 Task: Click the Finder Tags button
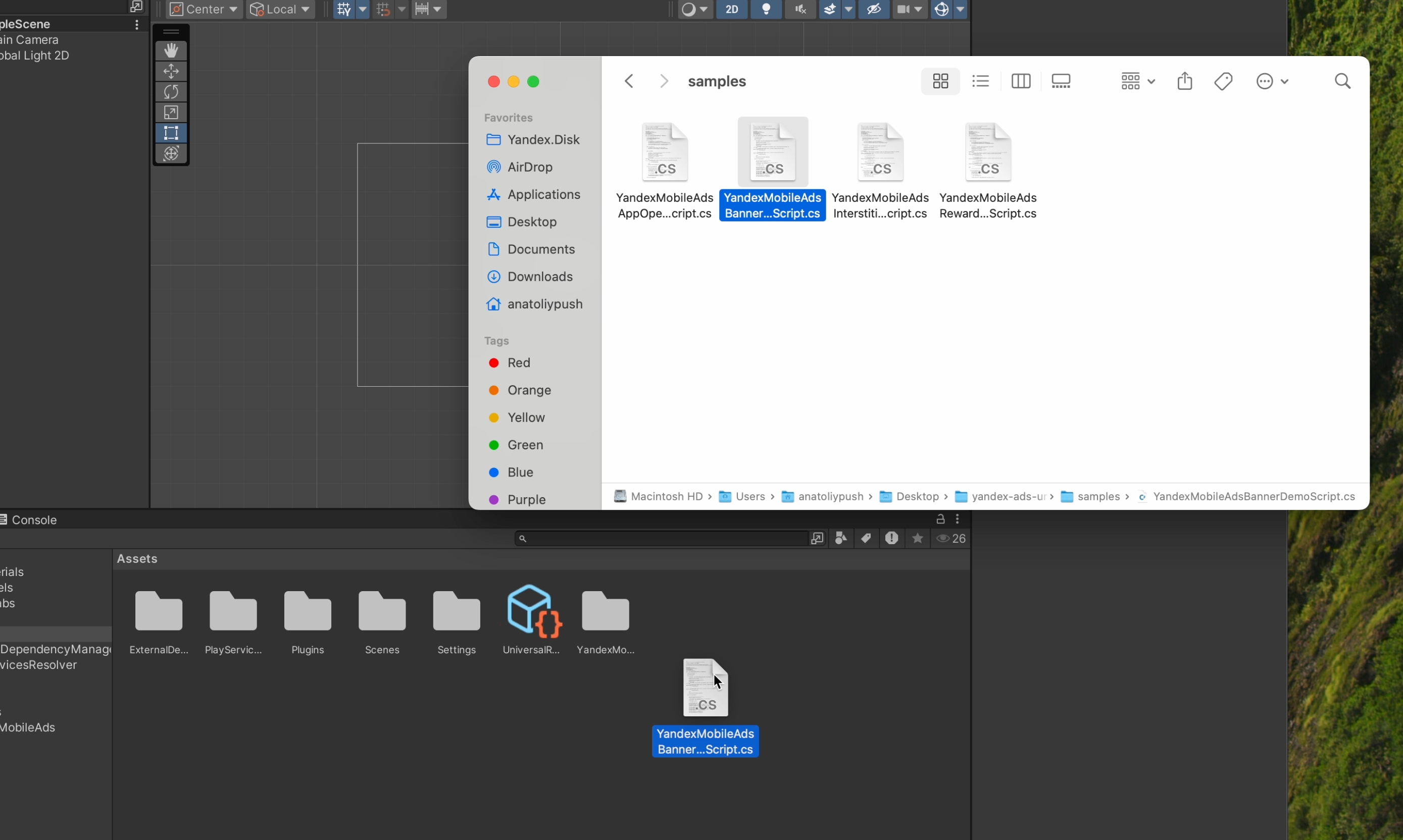pyautogui.click(x=1224, y=81)
